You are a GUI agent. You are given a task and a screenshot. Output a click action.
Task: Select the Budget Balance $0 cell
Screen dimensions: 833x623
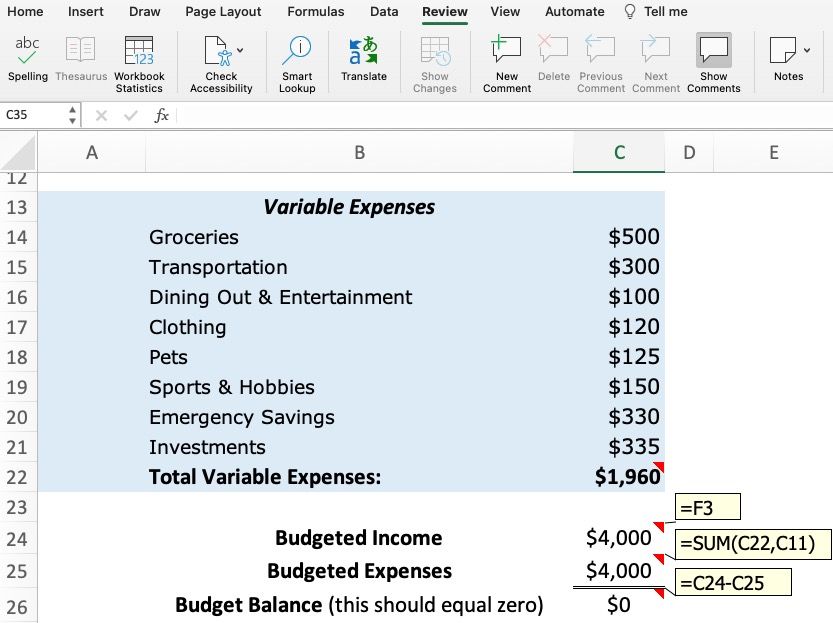619,605
